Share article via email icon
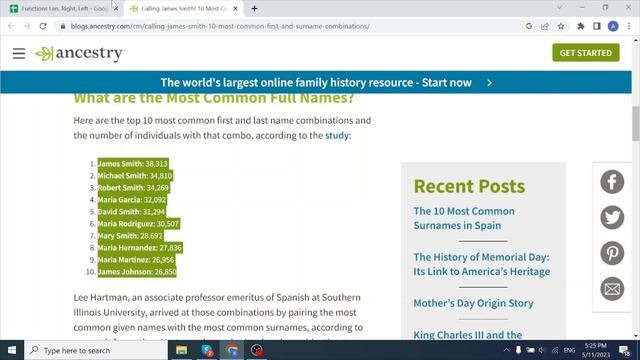This screenshot has height=360, width=640. pos(612,289)
